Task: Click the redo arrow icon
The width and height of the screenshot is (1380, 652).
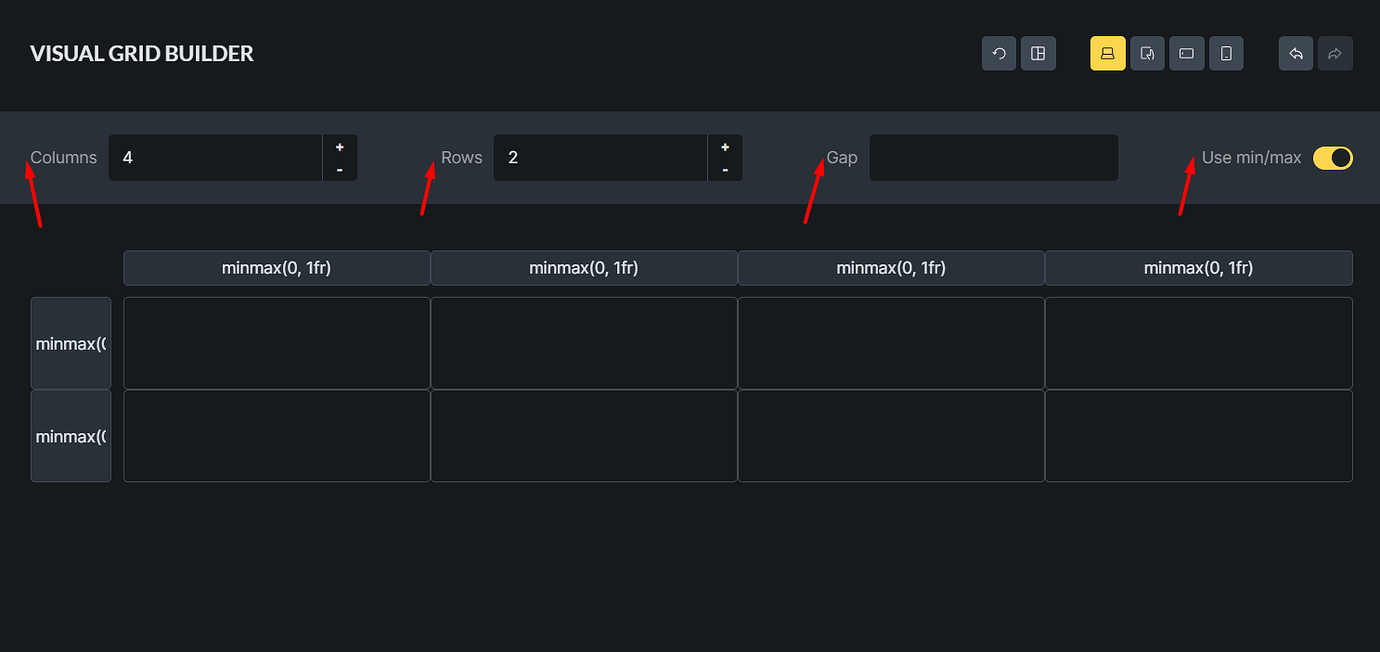Action: click(x=1335, y=53)
